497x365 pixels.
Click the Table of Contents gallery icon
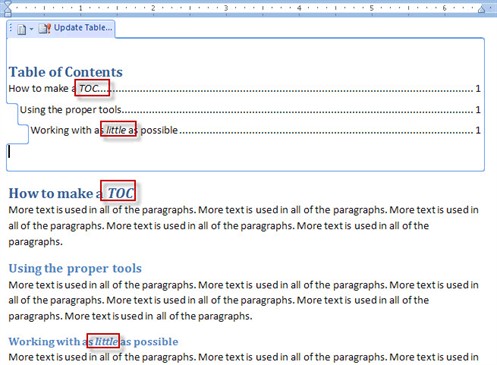(x=22, y=29)
